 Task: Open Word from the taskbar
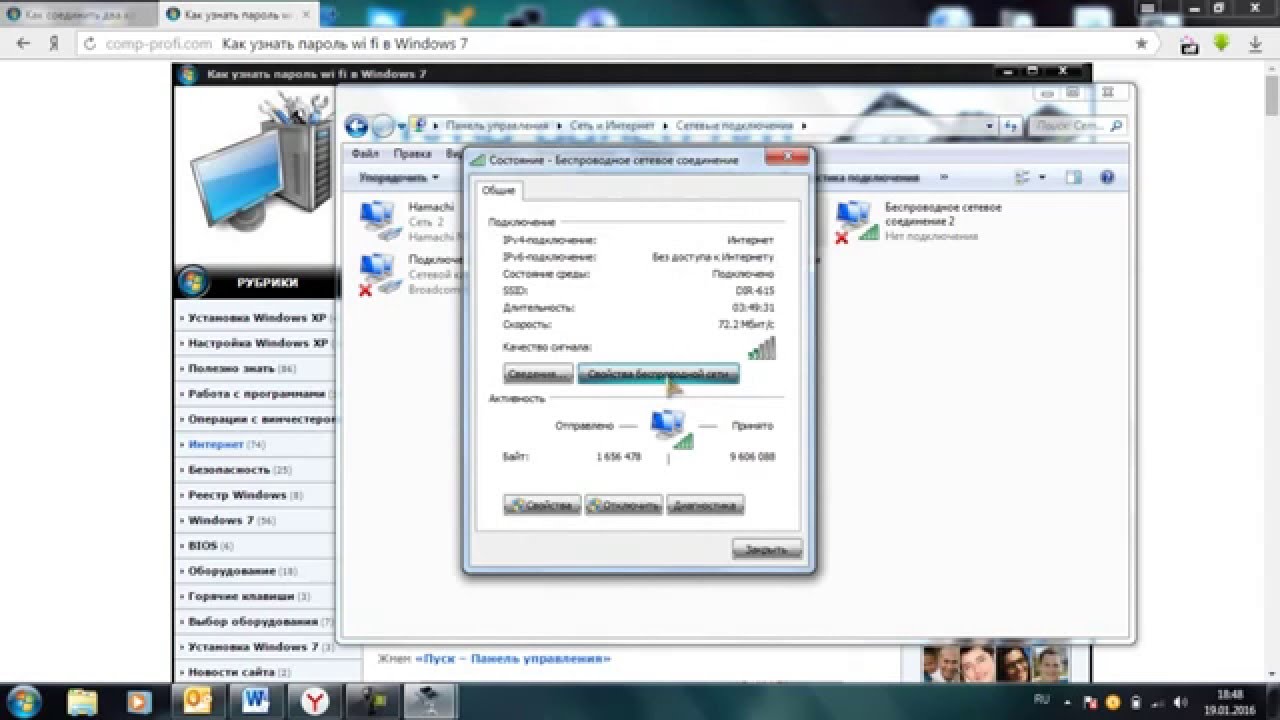256,700
